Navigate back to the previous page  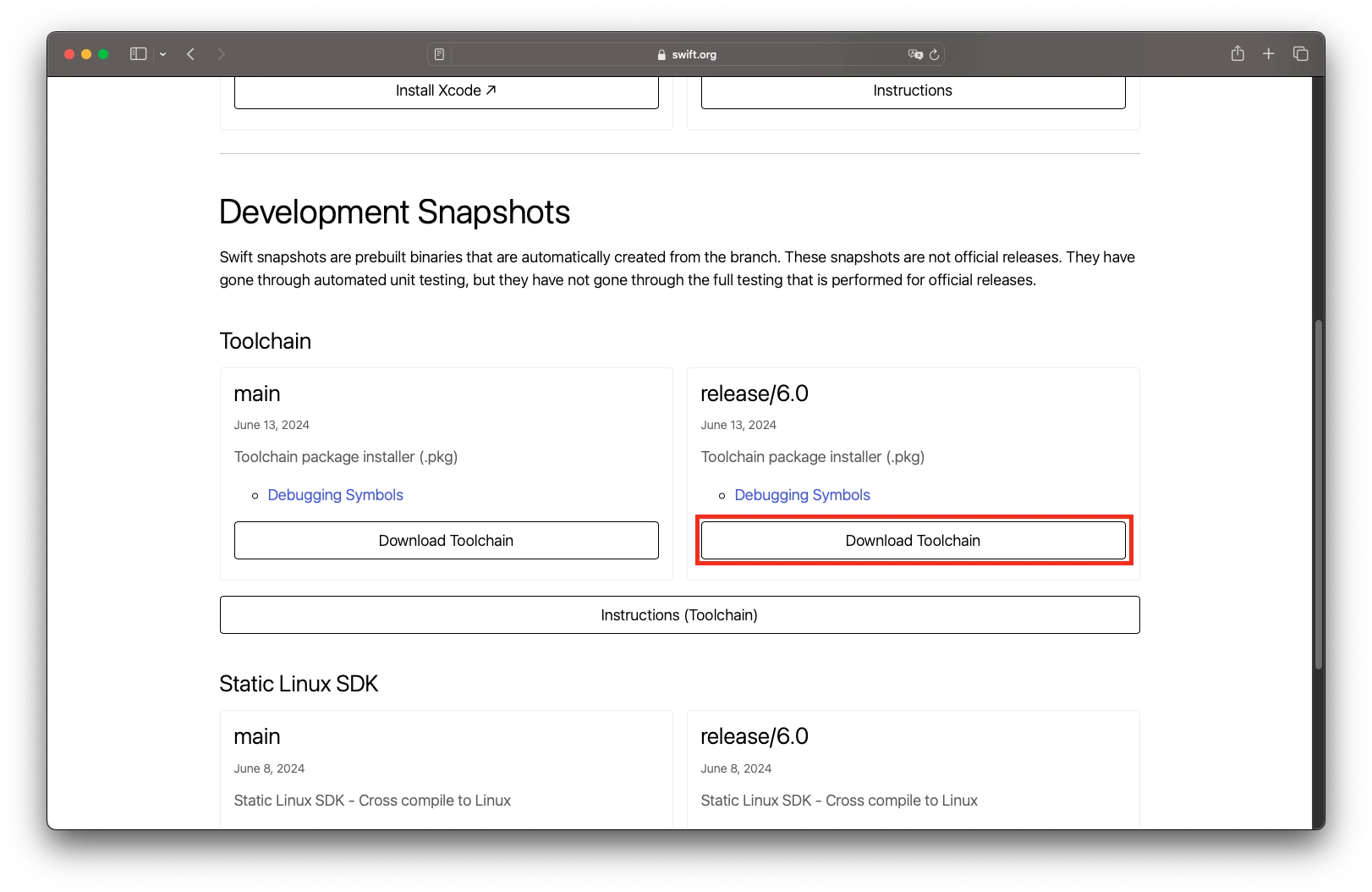[x=190, y=53]
